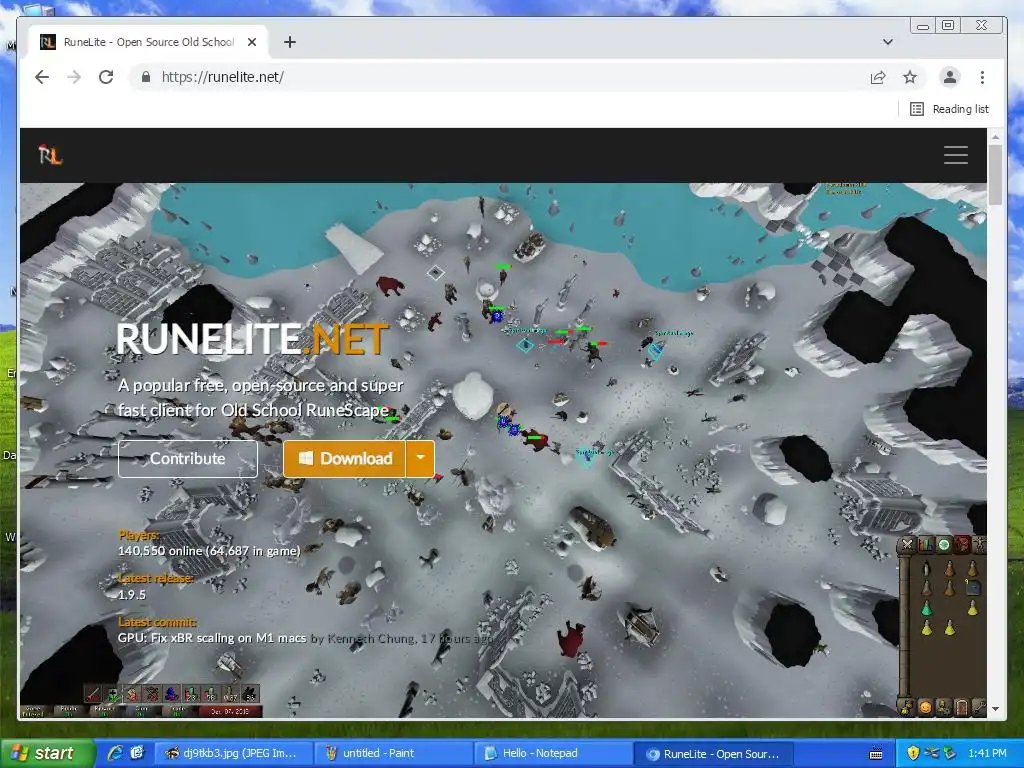Switch to untitled - Paint on taskbar

(393, 753)
